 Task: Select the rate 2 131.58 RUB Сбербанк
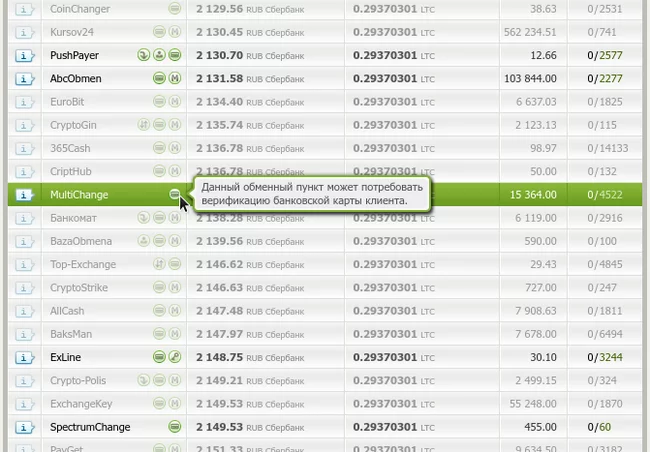click(x=250, y=79)
